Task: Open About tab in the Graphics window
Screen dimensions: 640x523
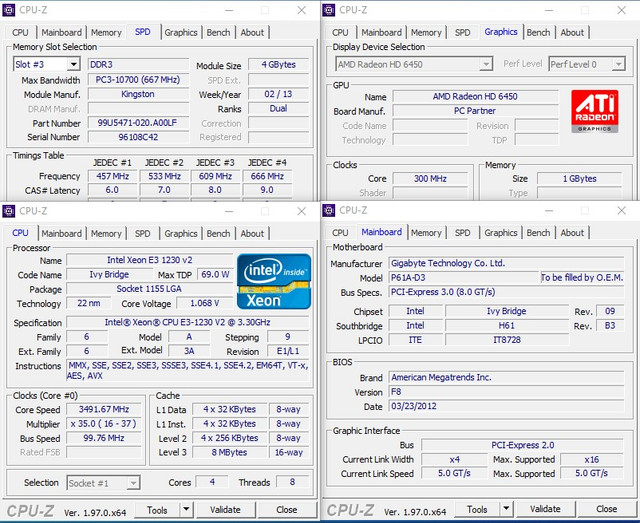Action: (572, 32)
